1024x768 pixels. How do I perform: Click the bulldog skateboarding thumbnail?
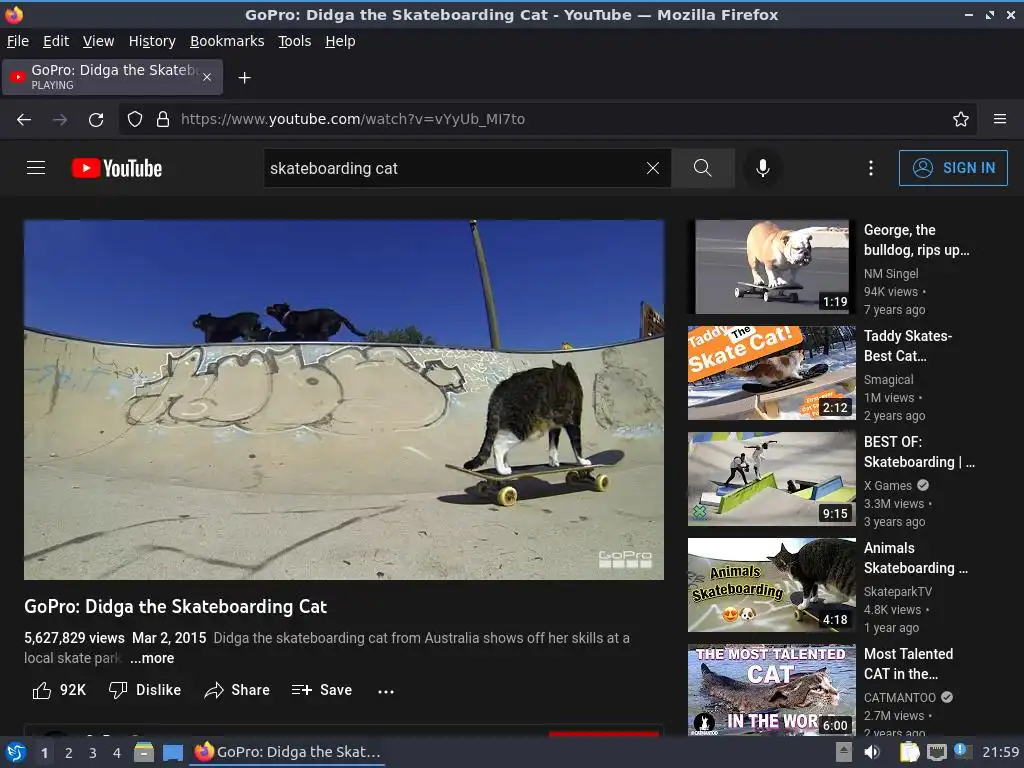(771, 266)
